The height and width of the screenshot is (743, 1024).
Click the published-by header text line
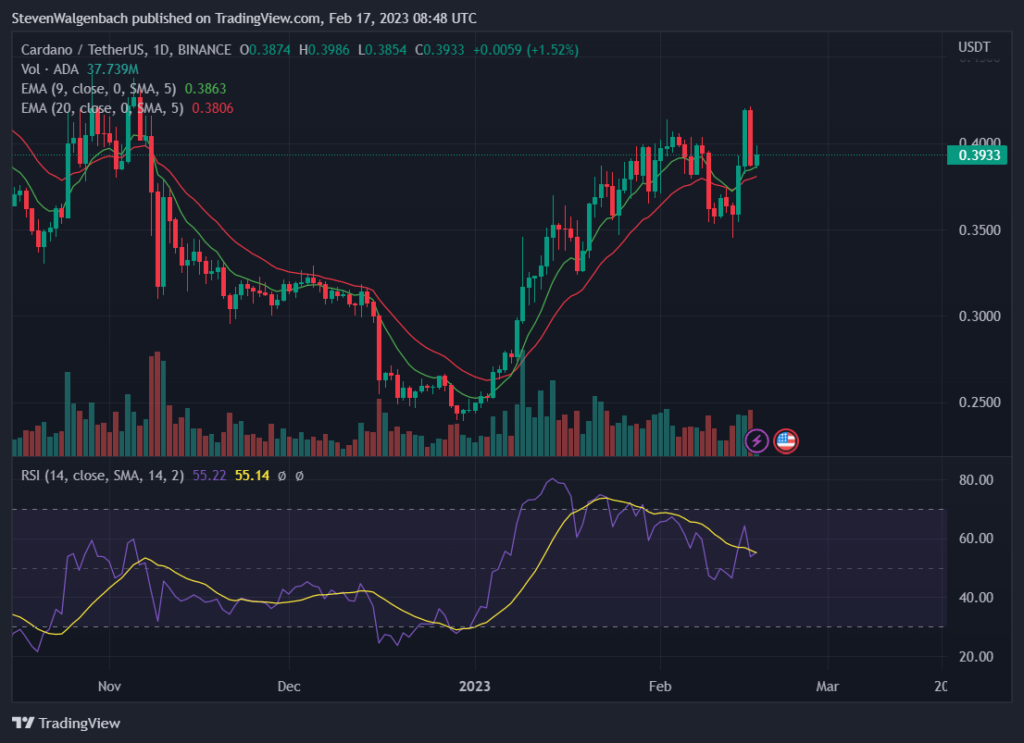(244, 18)
